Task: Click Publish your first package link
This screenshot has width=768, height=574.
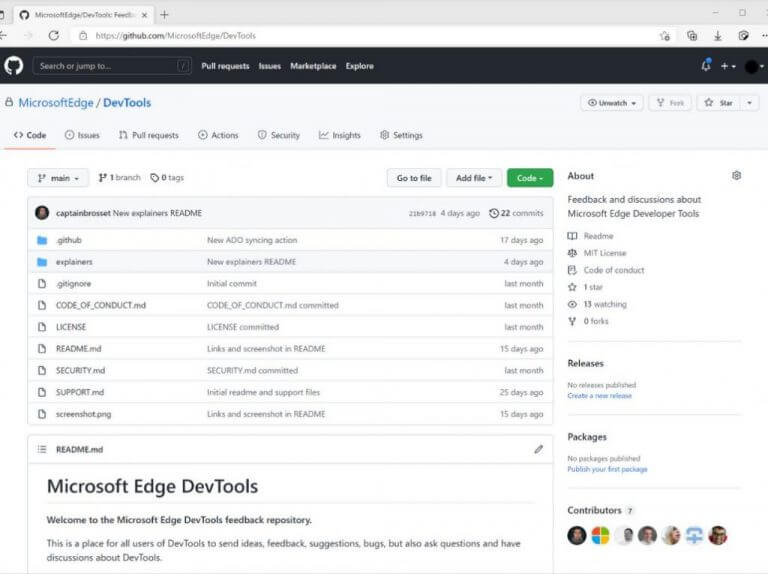Action: [x=607, y=469]
